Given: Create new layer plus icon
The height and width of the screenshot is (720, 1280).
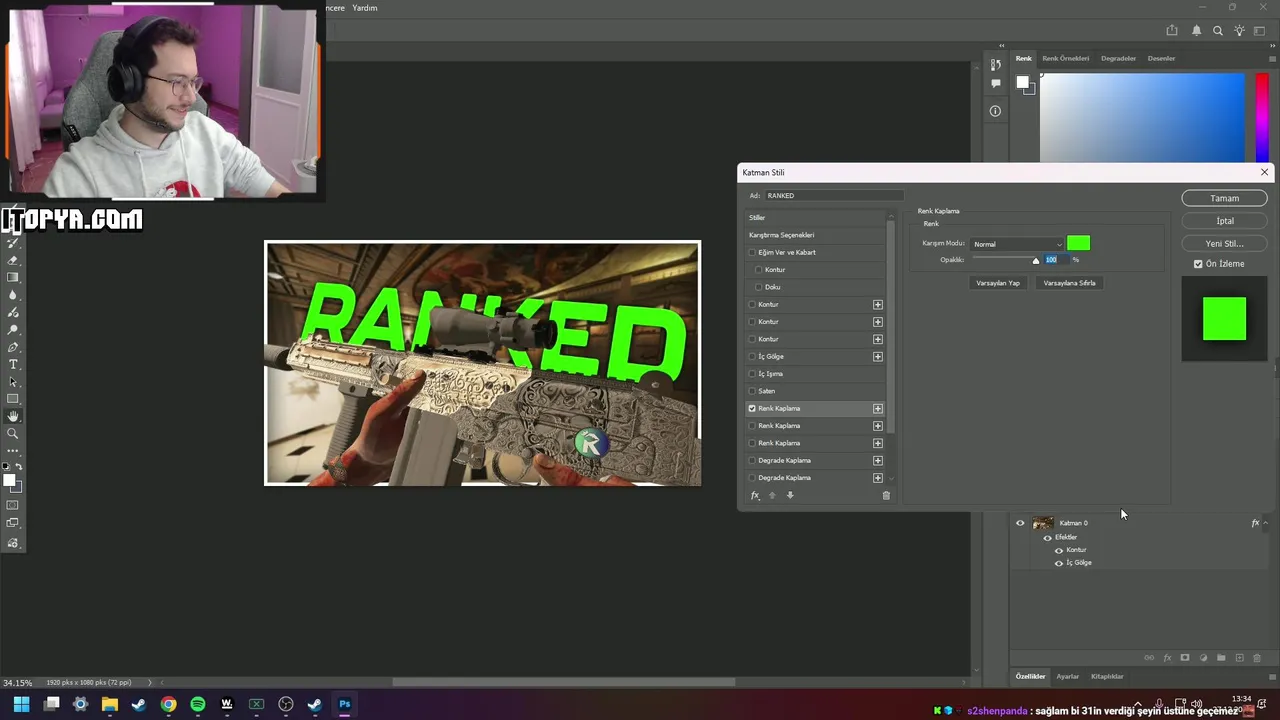Looking at the screenshot, I should coord(1239,658).
